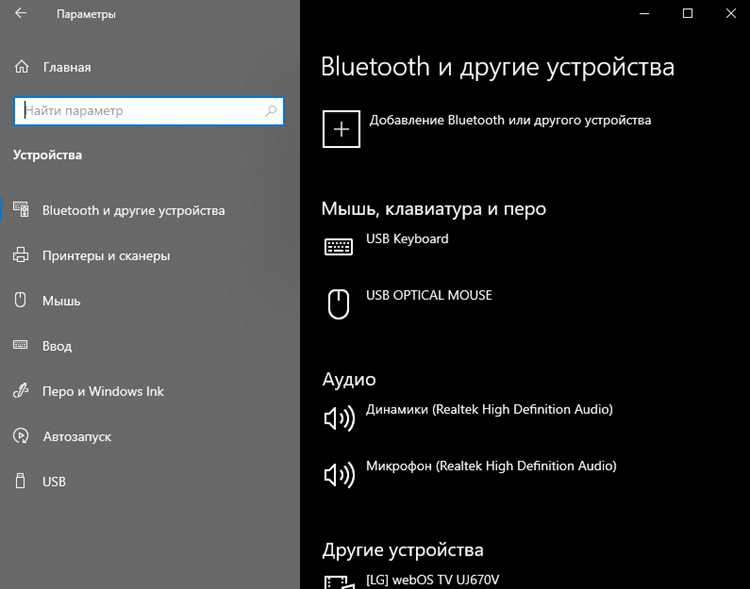750x589 pixels.
Task: Open the Автозапуск settings page
Action: (x=77, y=437)
